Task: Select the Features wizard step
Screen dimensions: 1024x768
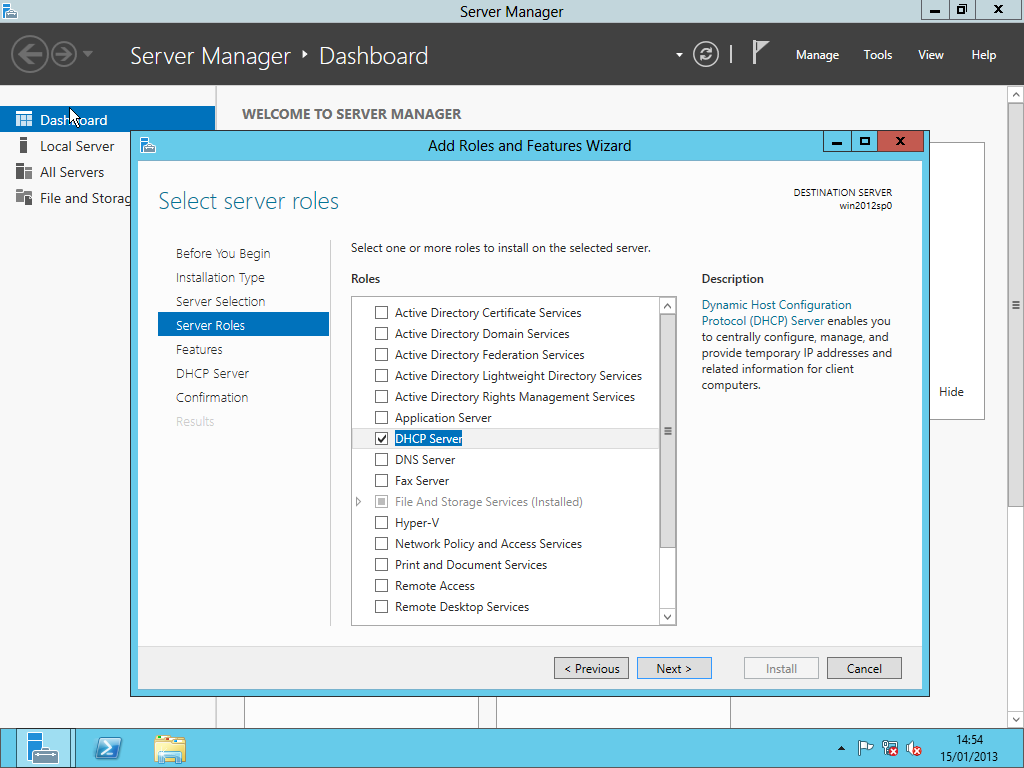Action: point(199,350)
